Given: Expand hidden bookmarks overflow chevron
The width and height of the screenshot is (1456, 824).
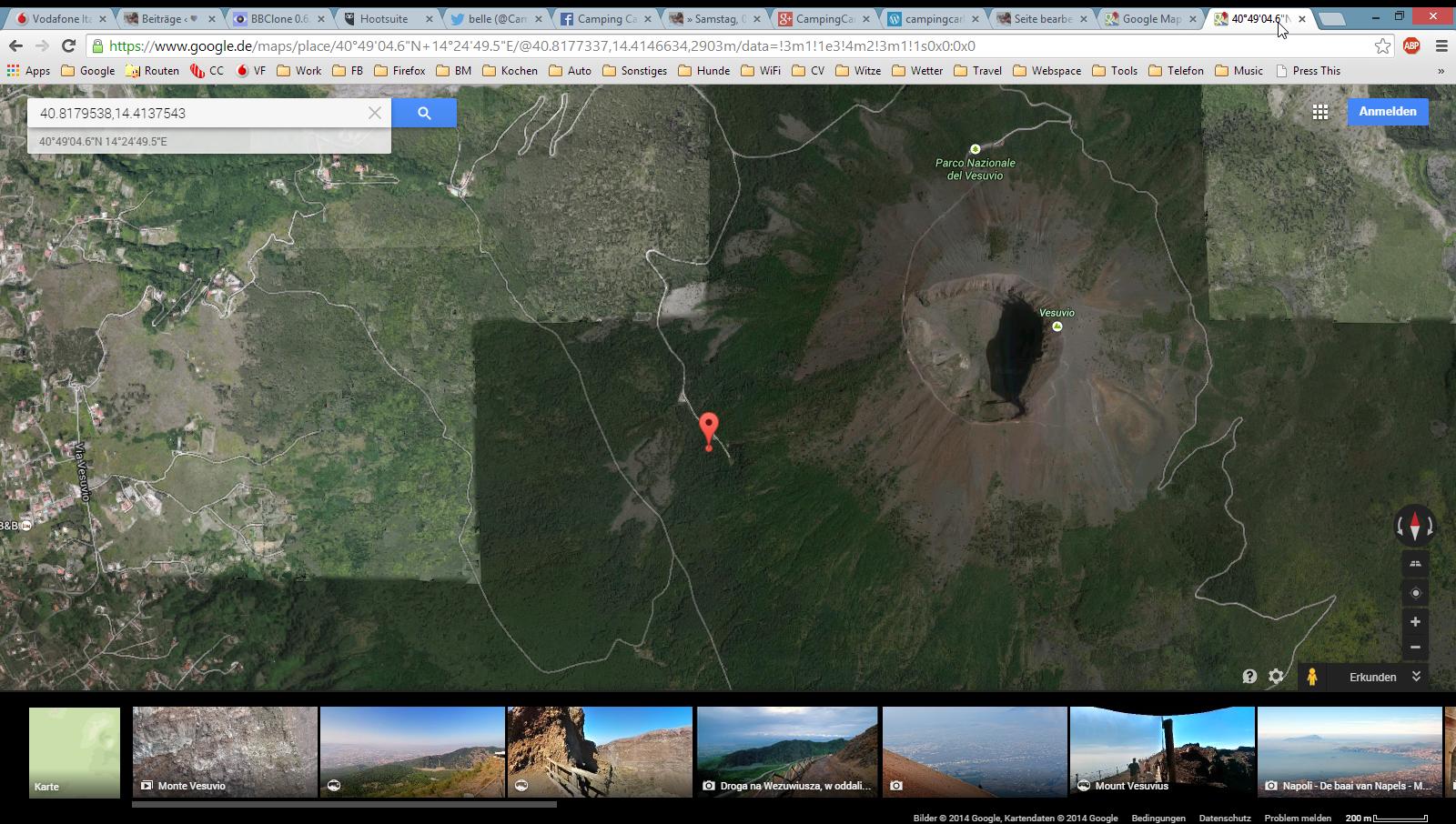Looking at the screenshot, I should [x=1441, y=71].
